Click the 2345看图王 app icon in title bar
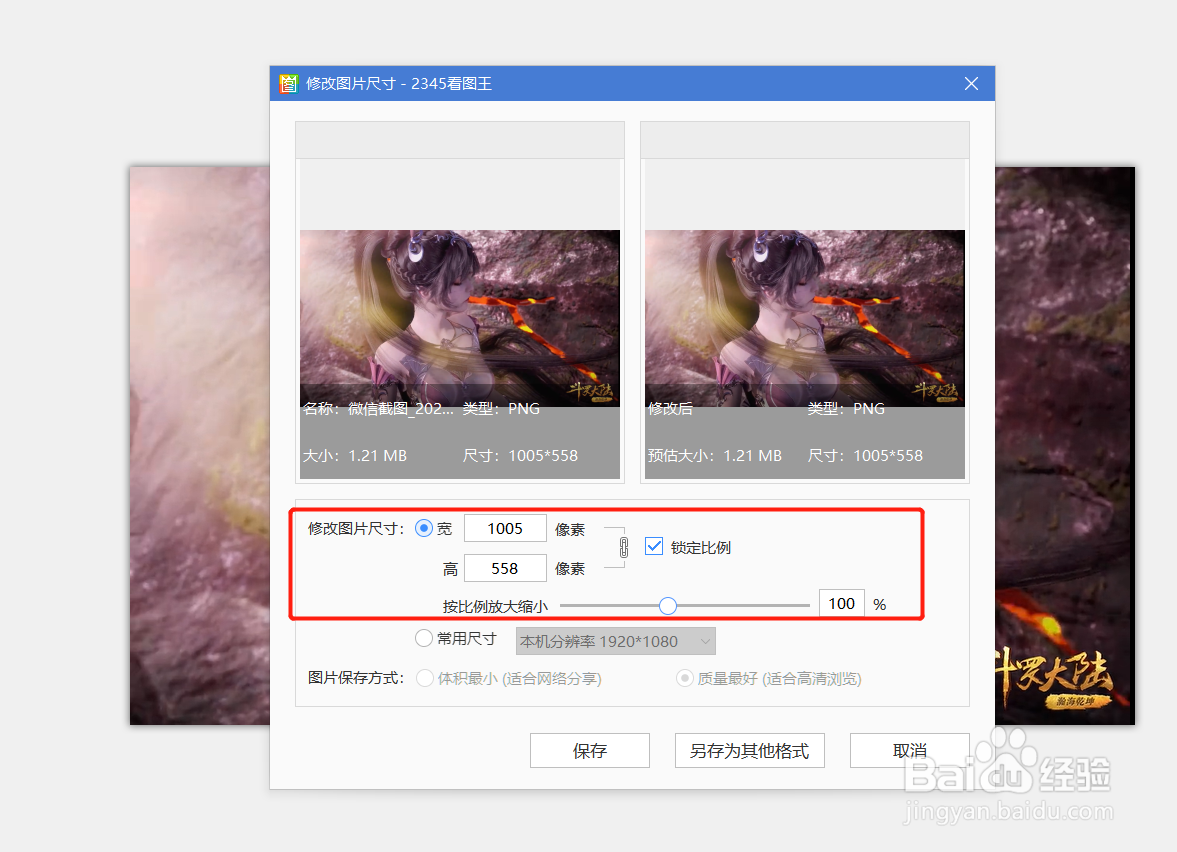This screenshot has height=852, width=1177. pos(288,83)
